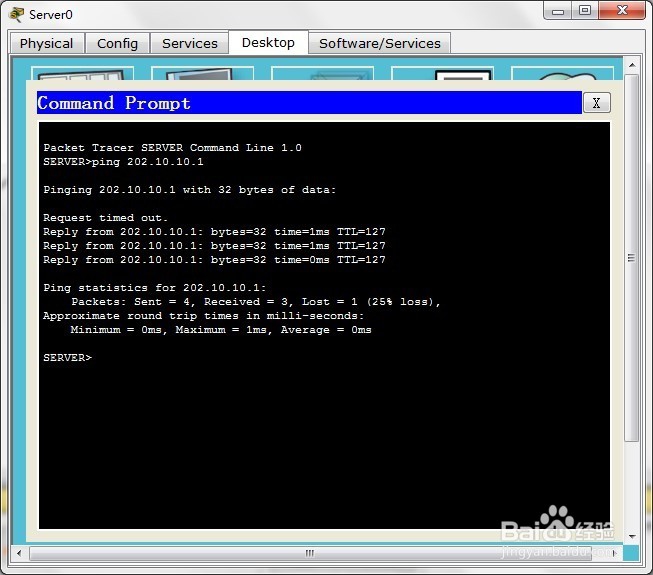Click the 'Packets: Sent = 4' statistics line
Image resolution: width=653 pixels, height=575 pixels.
tap(255, 302)
